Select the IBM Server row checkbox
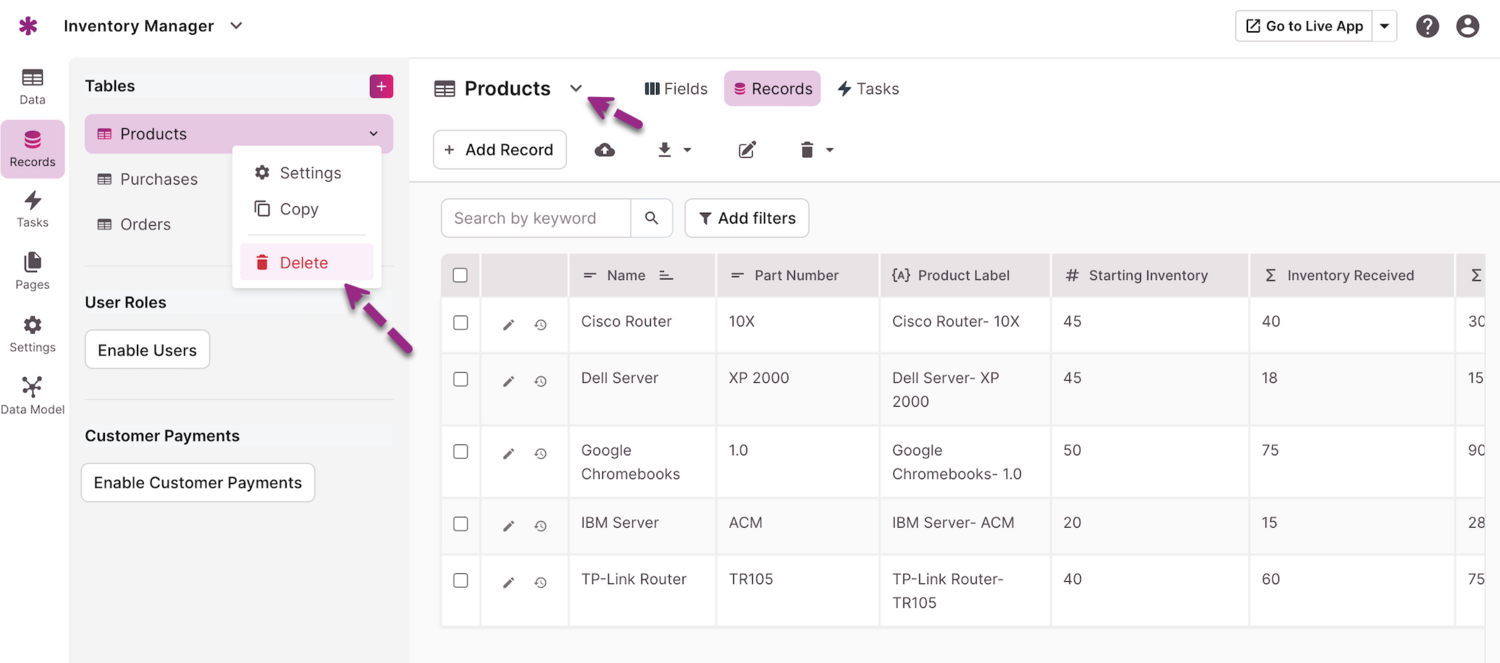This screenshot has width=1500, height=663. 460,524
